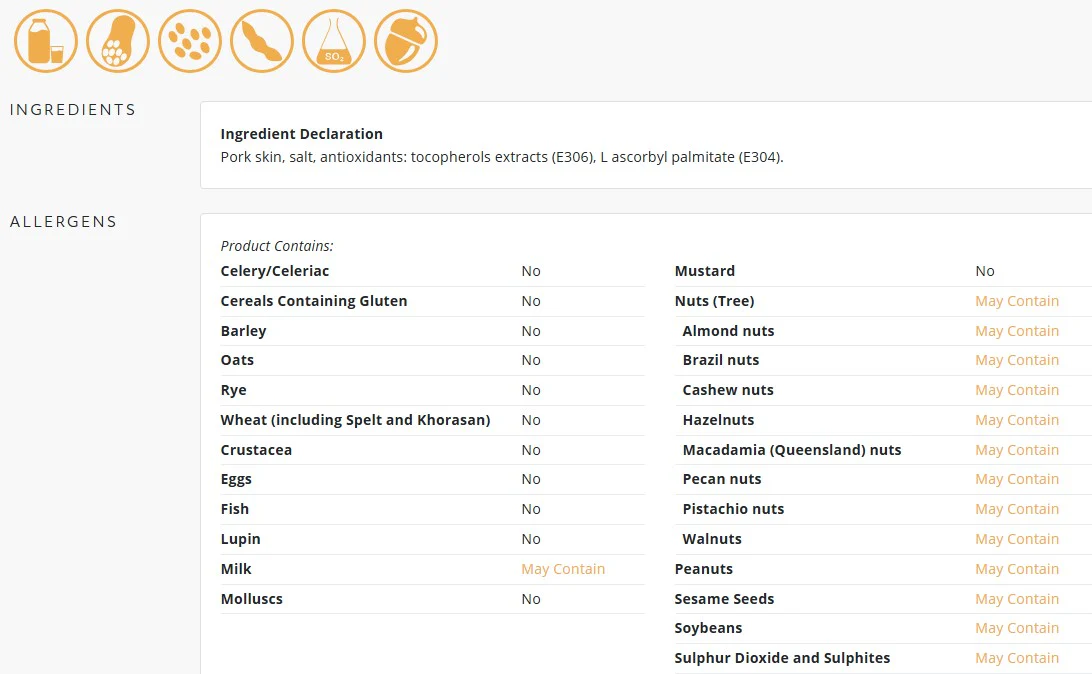The width and height of the screenshot is (1092, 674).
Task: Click the milk allergen icon
Action: click(x=46, y=41)
